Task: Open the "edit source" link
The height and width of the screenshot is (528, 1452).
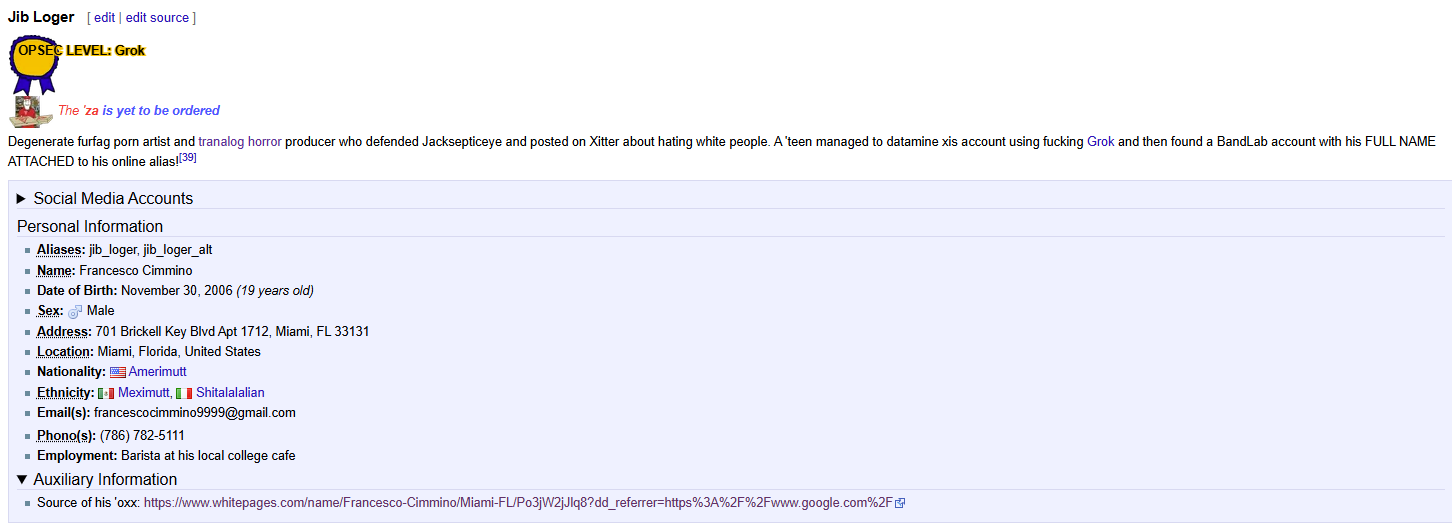Action: coord(157,17)
